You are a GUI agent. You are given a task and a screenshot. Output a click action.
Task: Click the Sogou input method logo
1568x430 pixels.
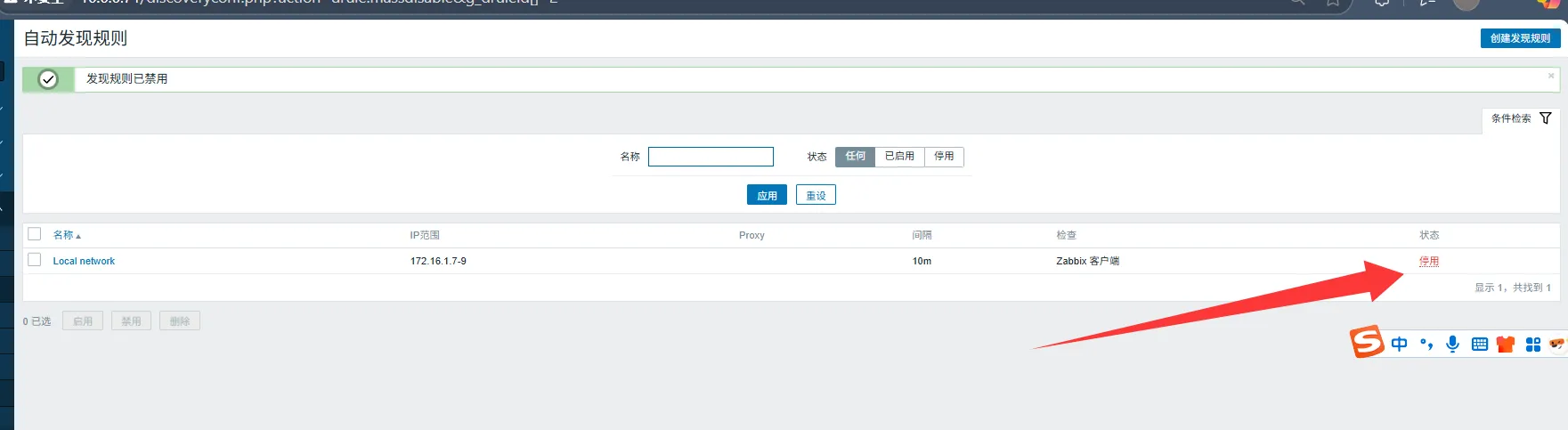coord(1367,342)
